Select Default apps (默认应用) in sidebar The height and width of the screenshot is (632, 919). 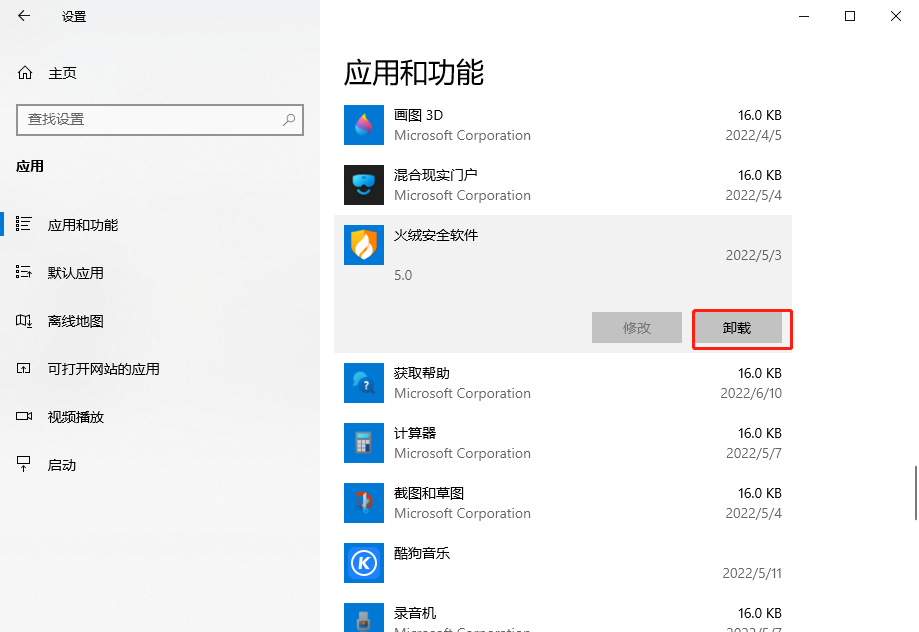point(75,273)
